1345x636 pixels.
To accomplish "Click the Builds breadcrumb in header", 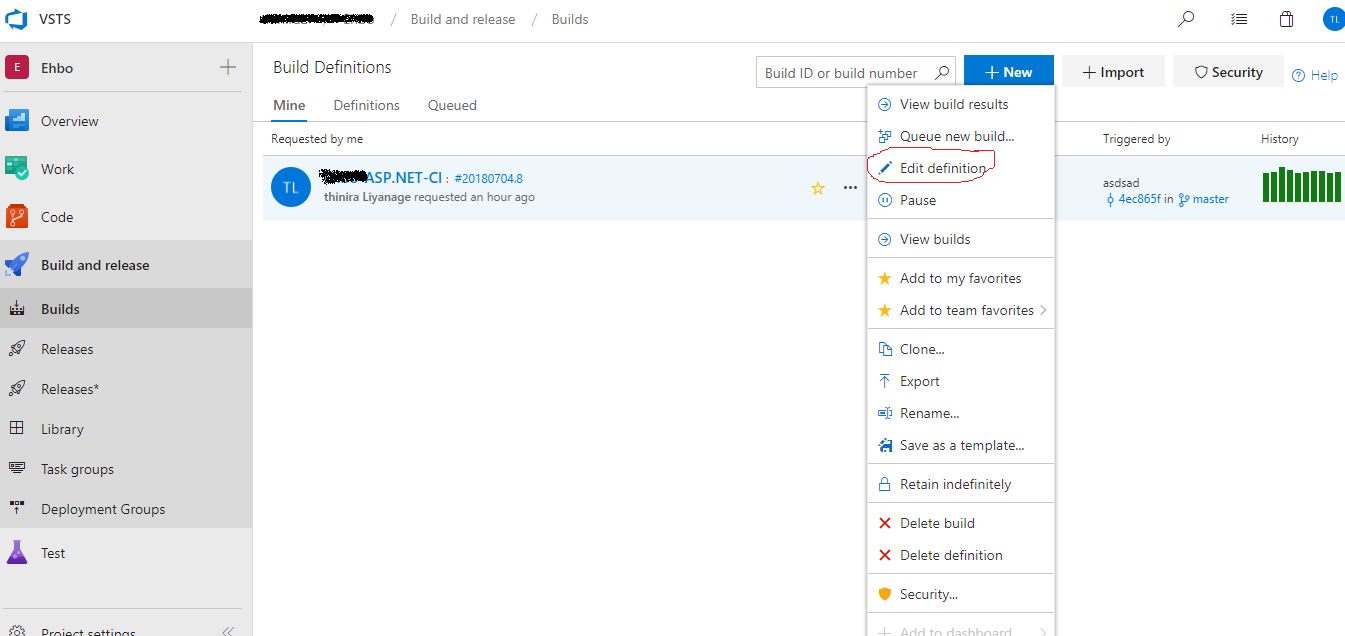I will point(570,19).
